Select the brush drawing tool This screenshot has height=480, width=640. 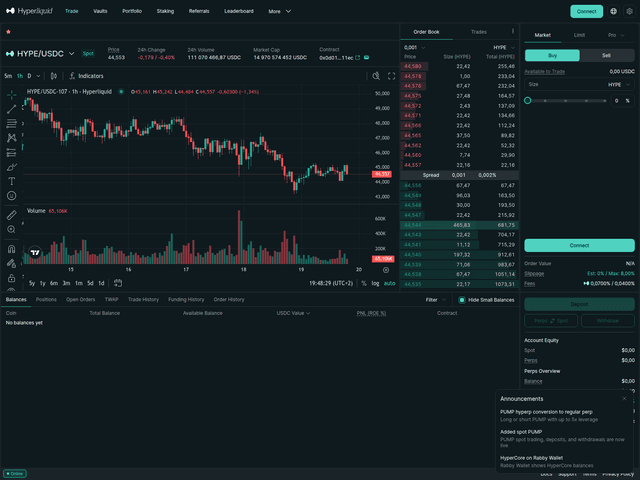[x=11, y=167]
